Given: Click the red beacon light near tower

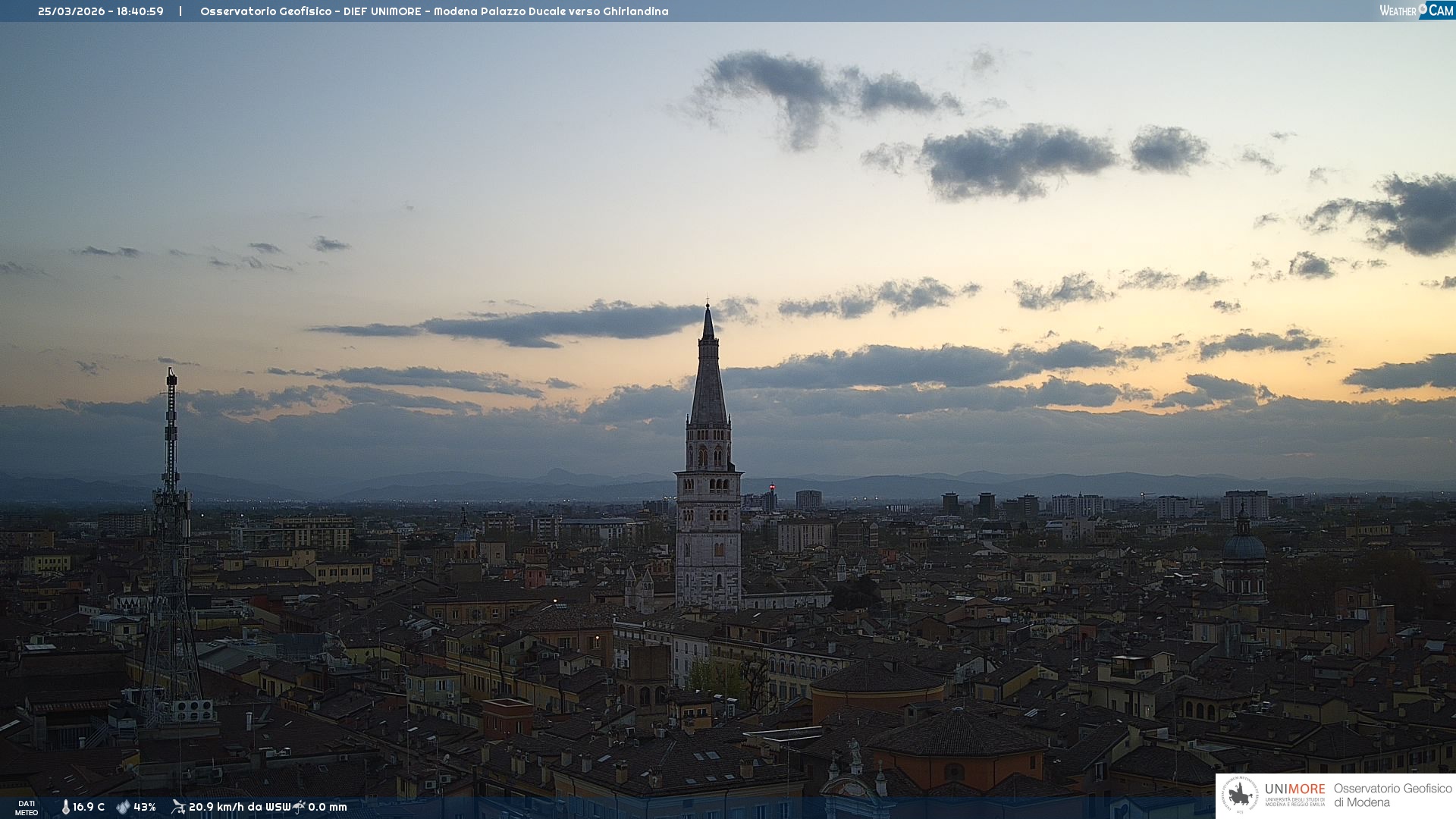Looking at the screenshot, I should pos(772,487).
